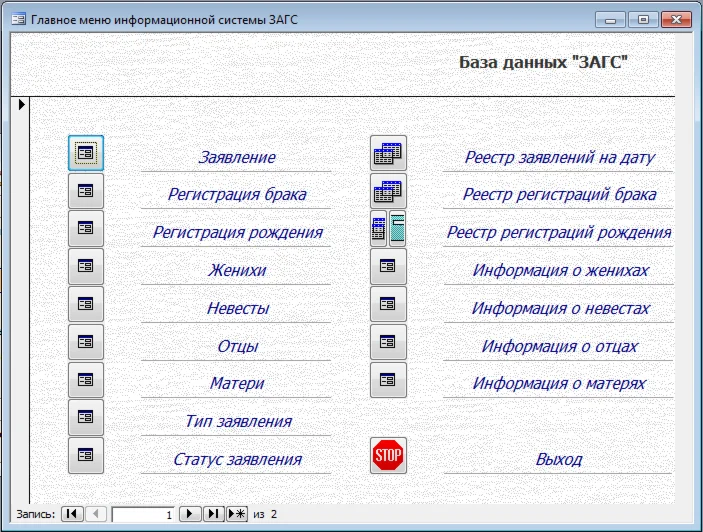This screenshot has height=532, width=703.
Task: Click the Регистрация рождения label
Action: pyautogui.click(x=238, y=233)
